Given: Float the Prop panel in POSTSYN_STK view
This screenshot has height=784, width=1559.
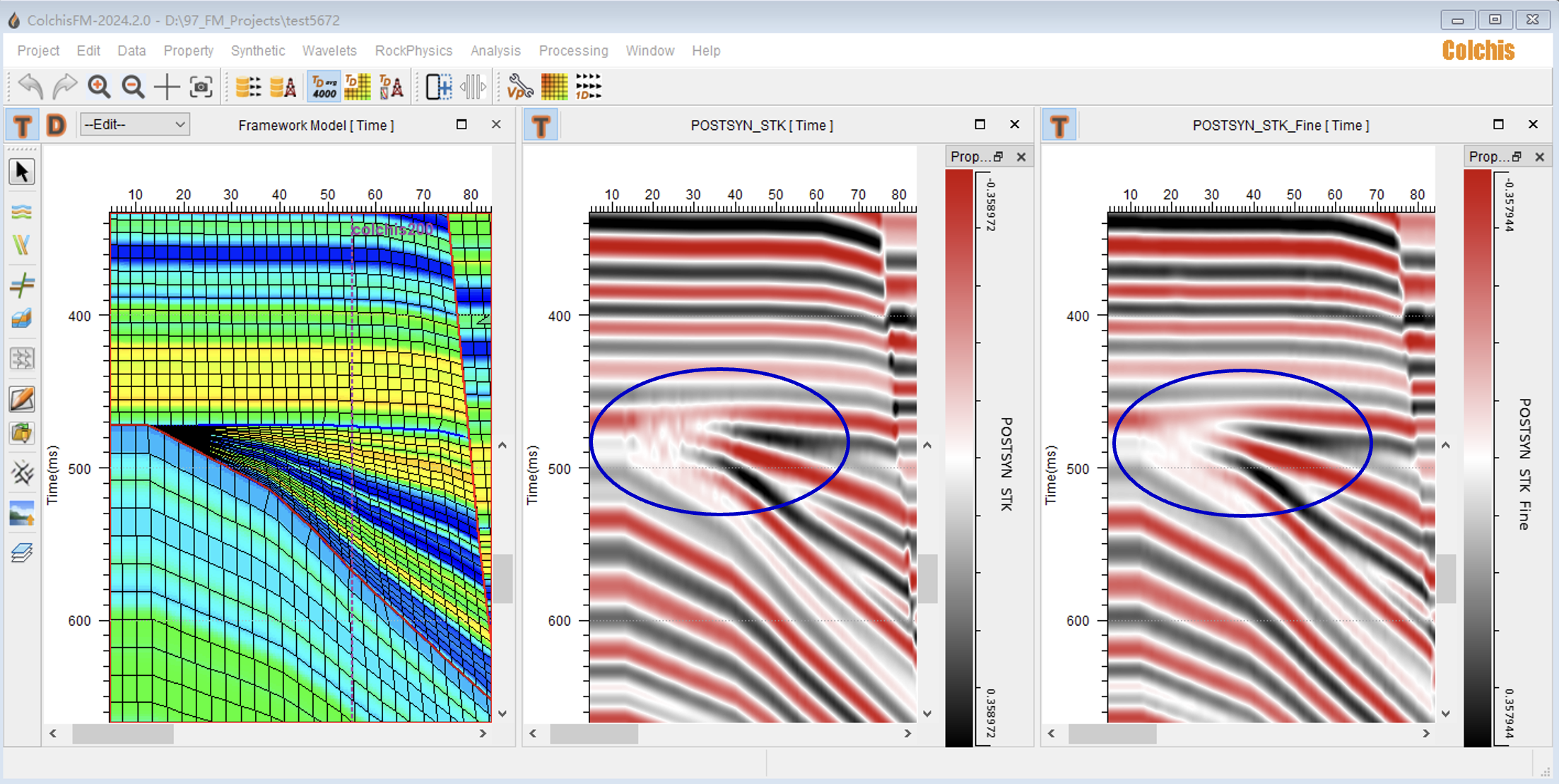Looking at the screenshot, I should pos(999,157).
